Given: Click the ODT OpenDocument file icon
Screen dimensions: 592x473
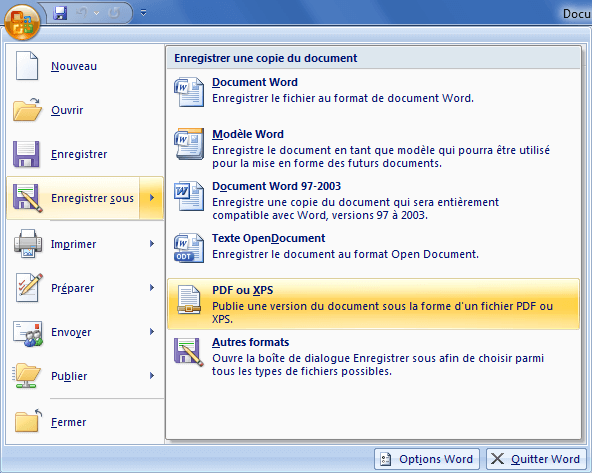Looking at the screenshot, I should coord(189,248).
